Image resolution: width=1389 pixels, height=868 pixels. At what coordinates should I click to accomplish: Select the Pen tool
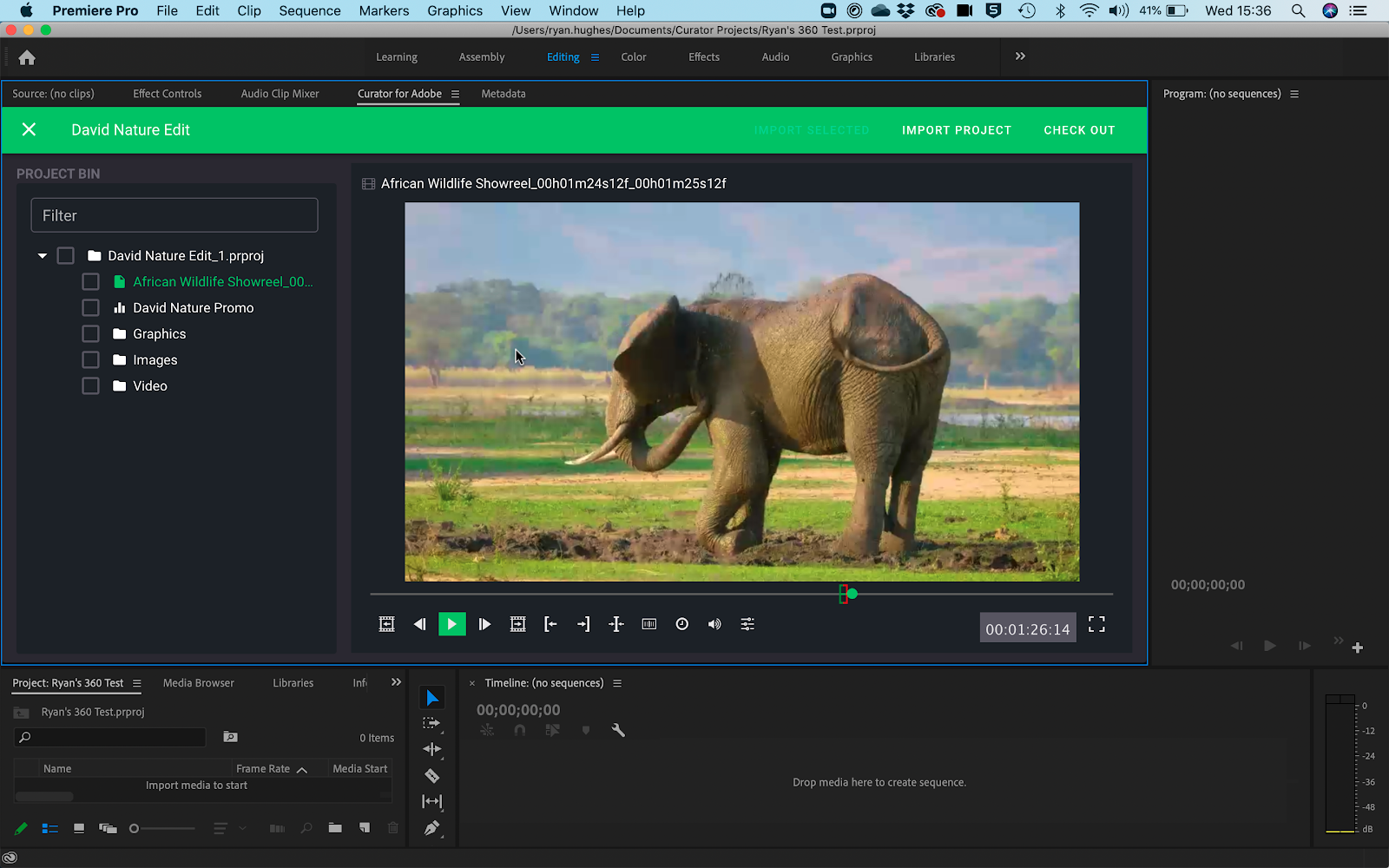point(431,828)
